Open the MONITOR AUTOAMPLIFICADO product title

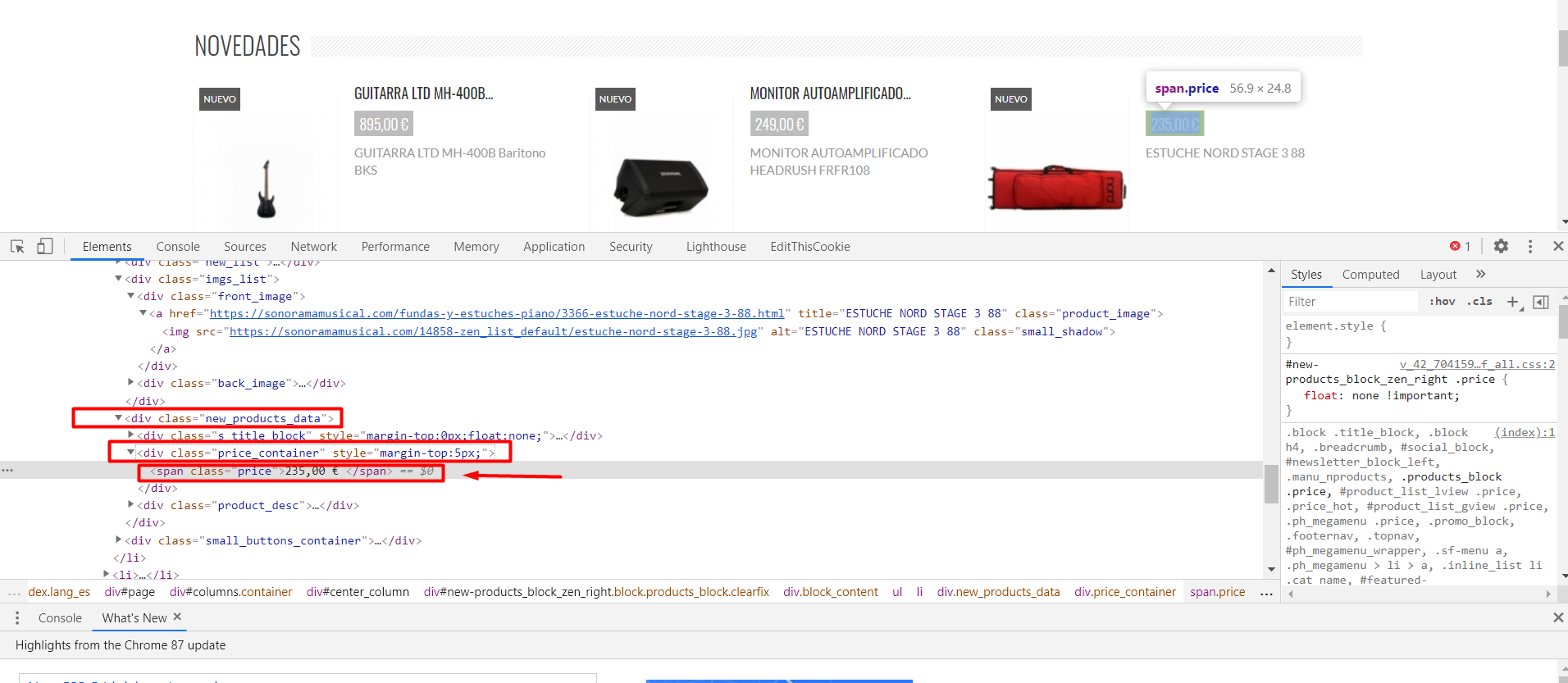pyautogui.click(x=830, y=93)
